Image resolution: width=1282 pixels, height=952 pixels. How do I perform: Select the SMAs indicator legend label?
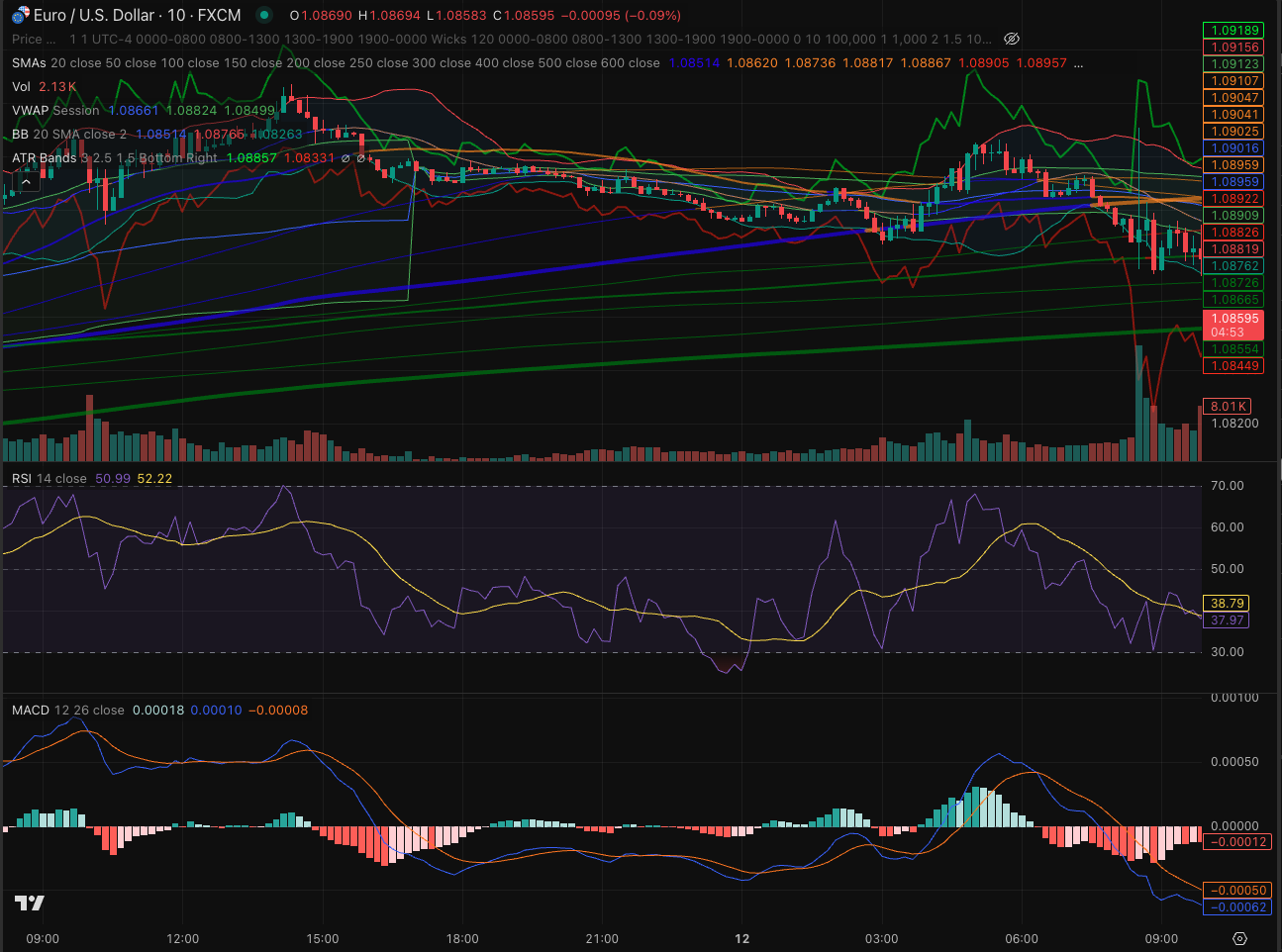click(29, 62)
